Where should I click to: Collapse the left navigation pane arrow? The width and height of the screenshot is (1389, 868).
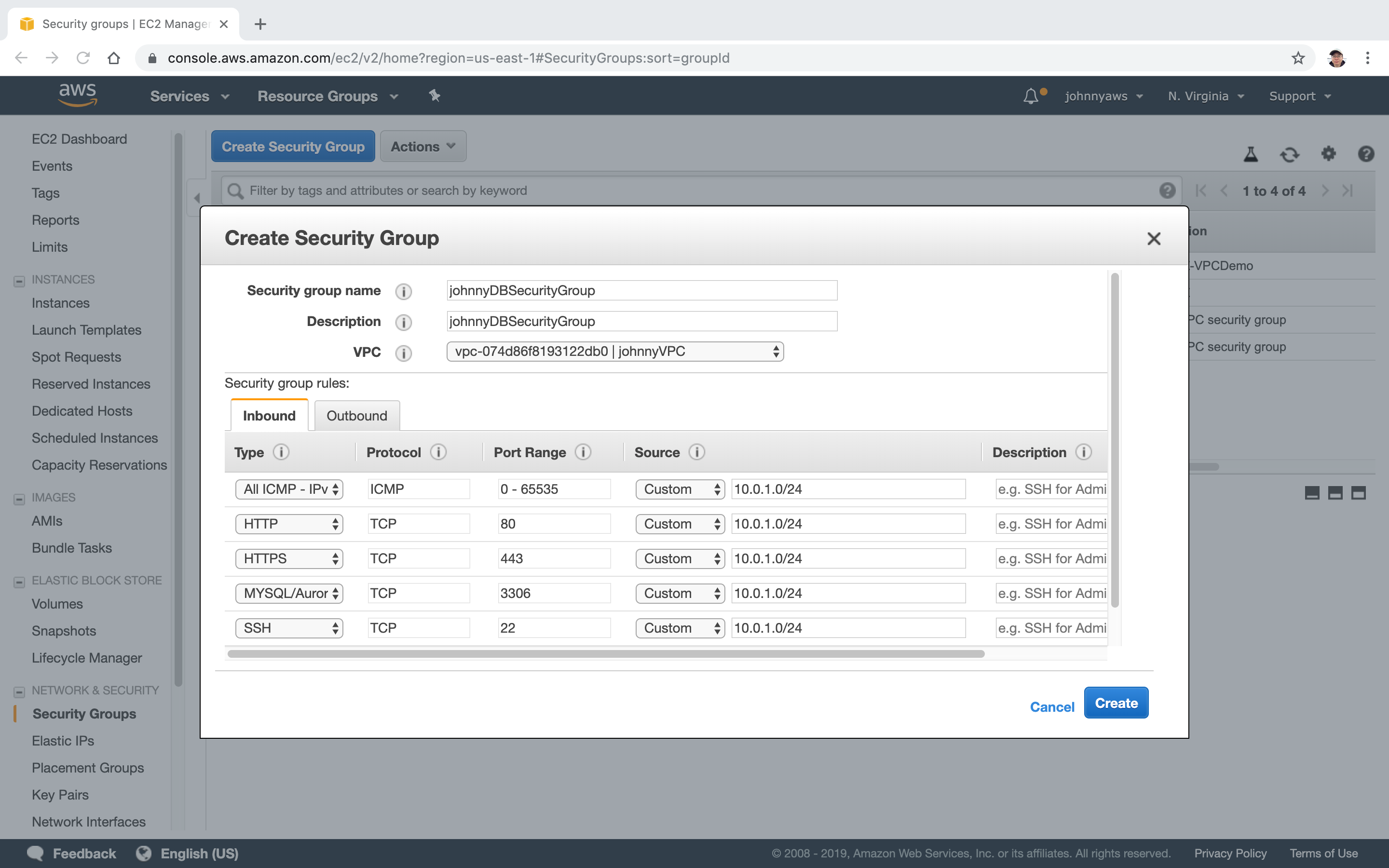[x=197, y=198]
